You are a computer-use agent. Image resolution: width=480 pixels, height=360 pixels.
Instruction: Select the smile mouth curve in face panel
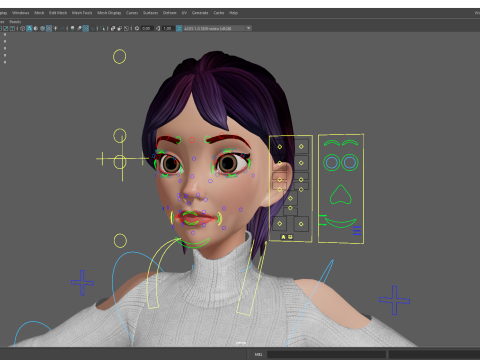[340, 223]
